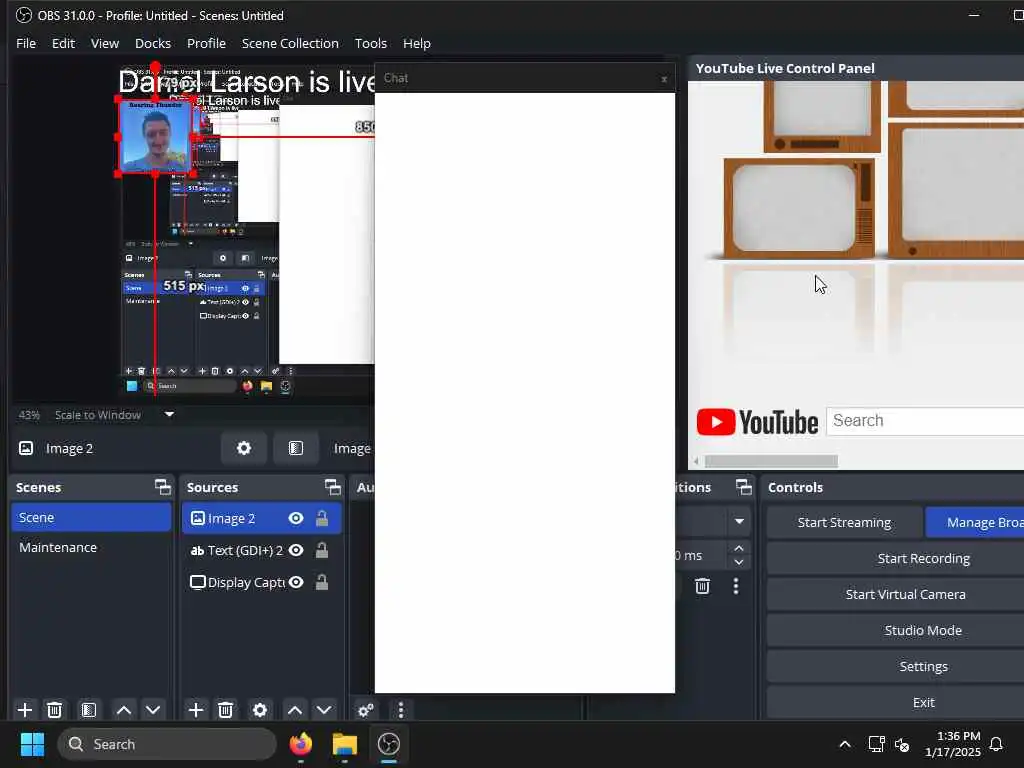Focus the YouTube Search field
The width and height of the screenshot is (1024, 768).
coord(925,421)
